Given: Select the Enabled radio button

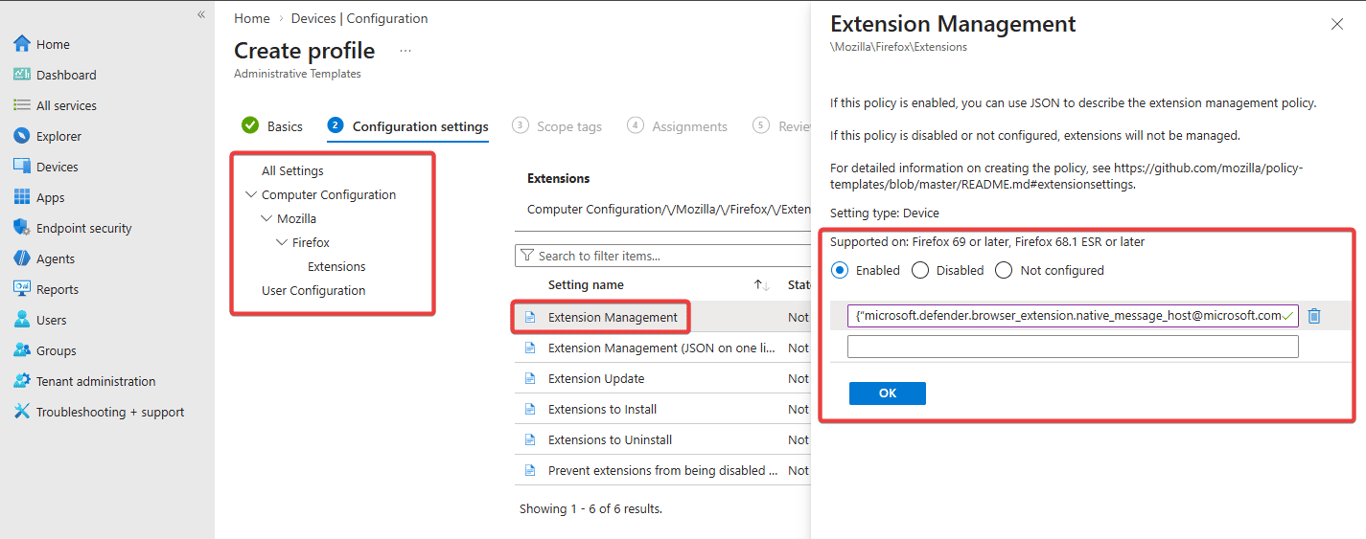Looking at the screenshot, I should click(x=840, y=270).
